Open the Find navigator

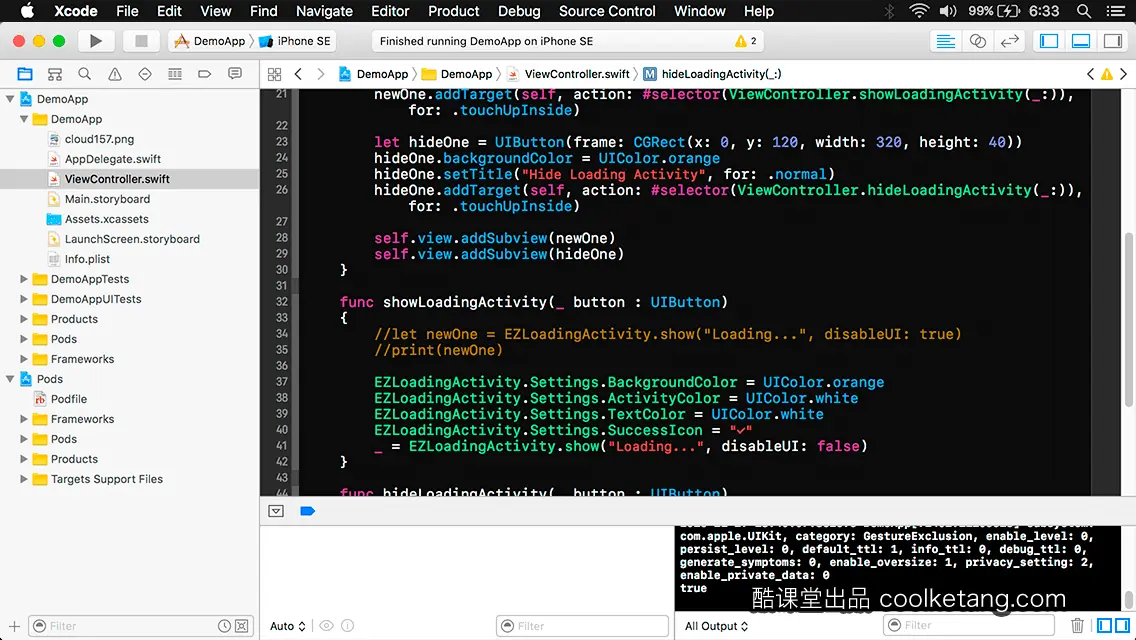click(x=85, y=74)
